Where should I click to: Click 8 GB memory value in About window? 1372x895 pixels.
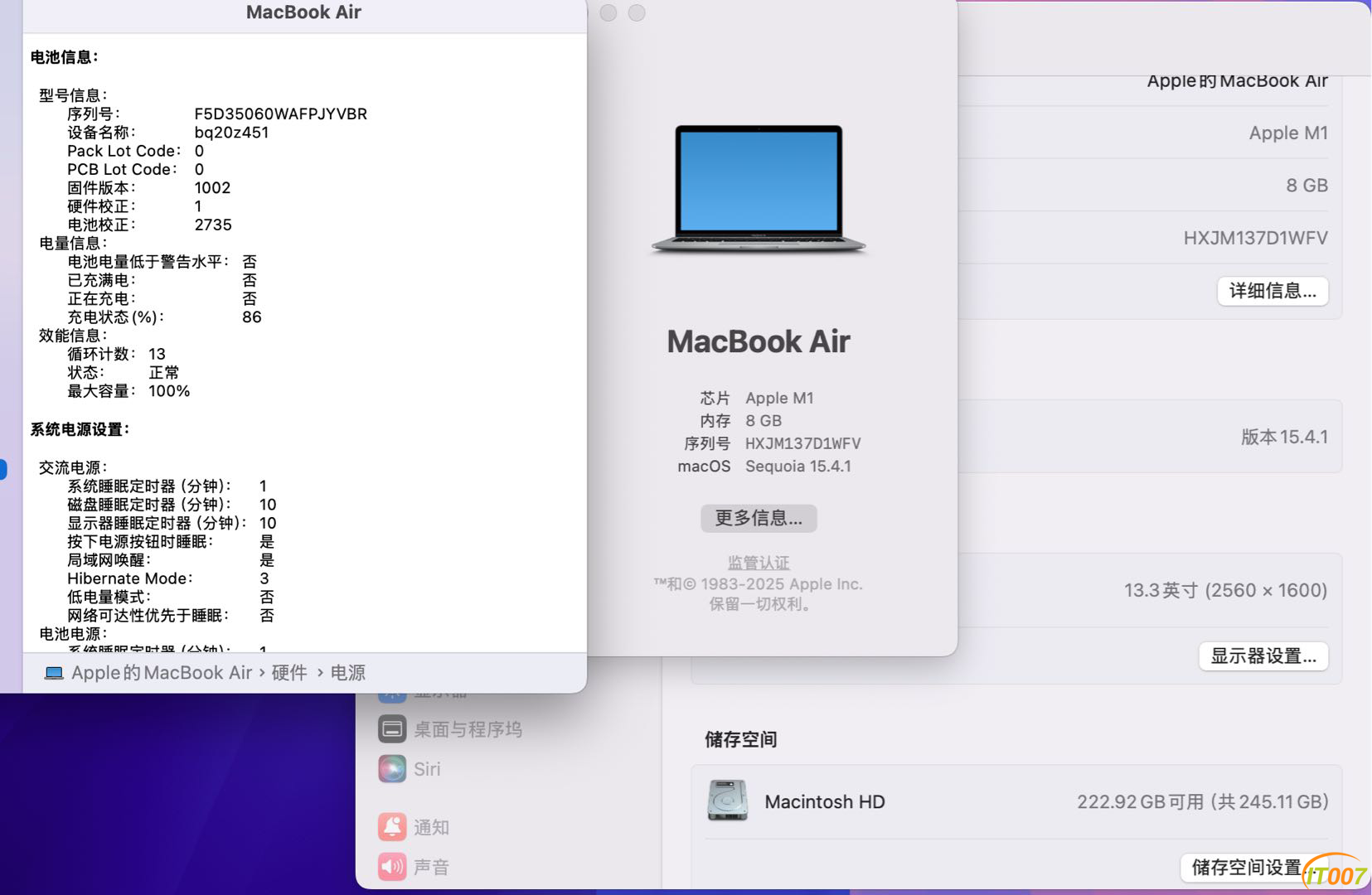coord(764,420)
